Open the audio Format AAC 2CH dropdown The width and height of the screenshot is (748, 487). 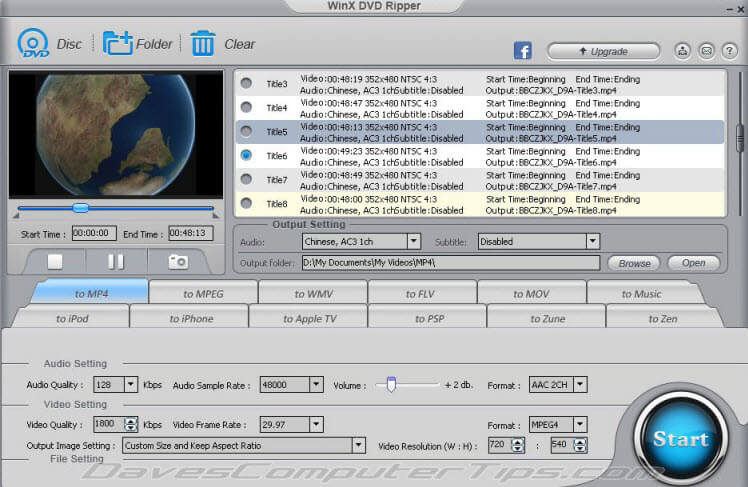580,384
